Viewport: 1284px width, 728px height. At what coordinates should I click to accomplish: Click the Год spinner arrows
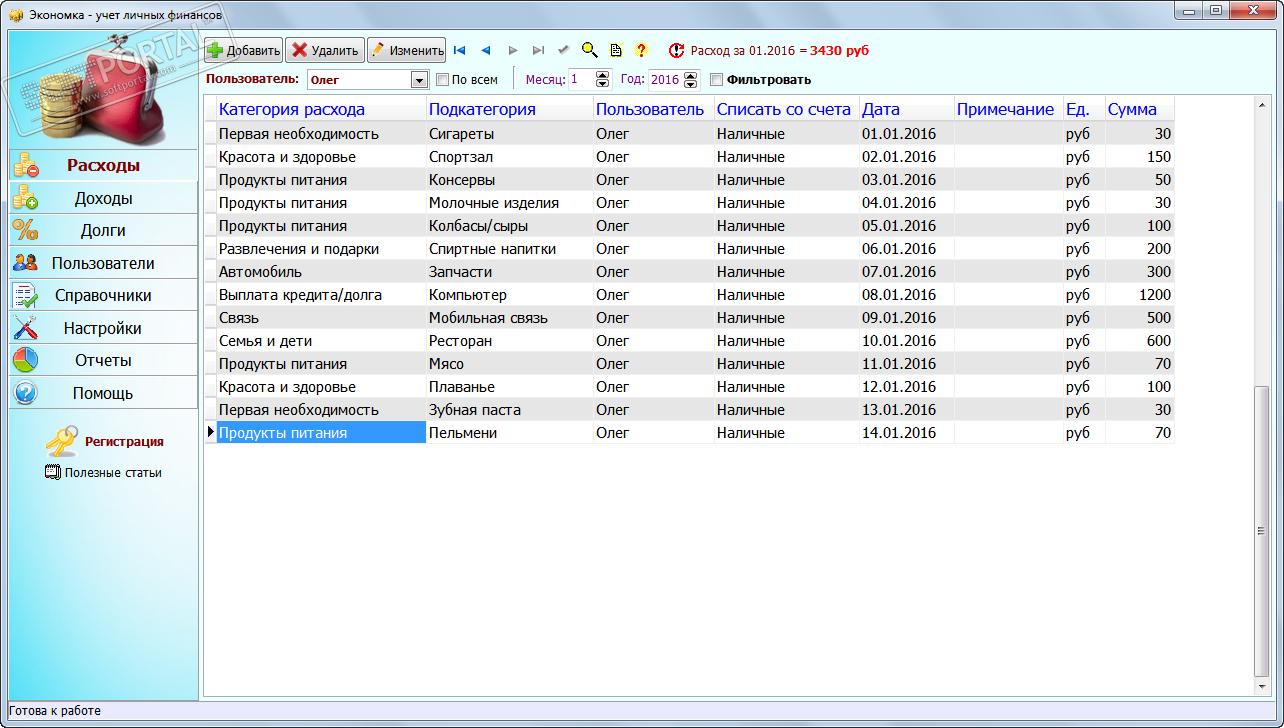(691, 80)
